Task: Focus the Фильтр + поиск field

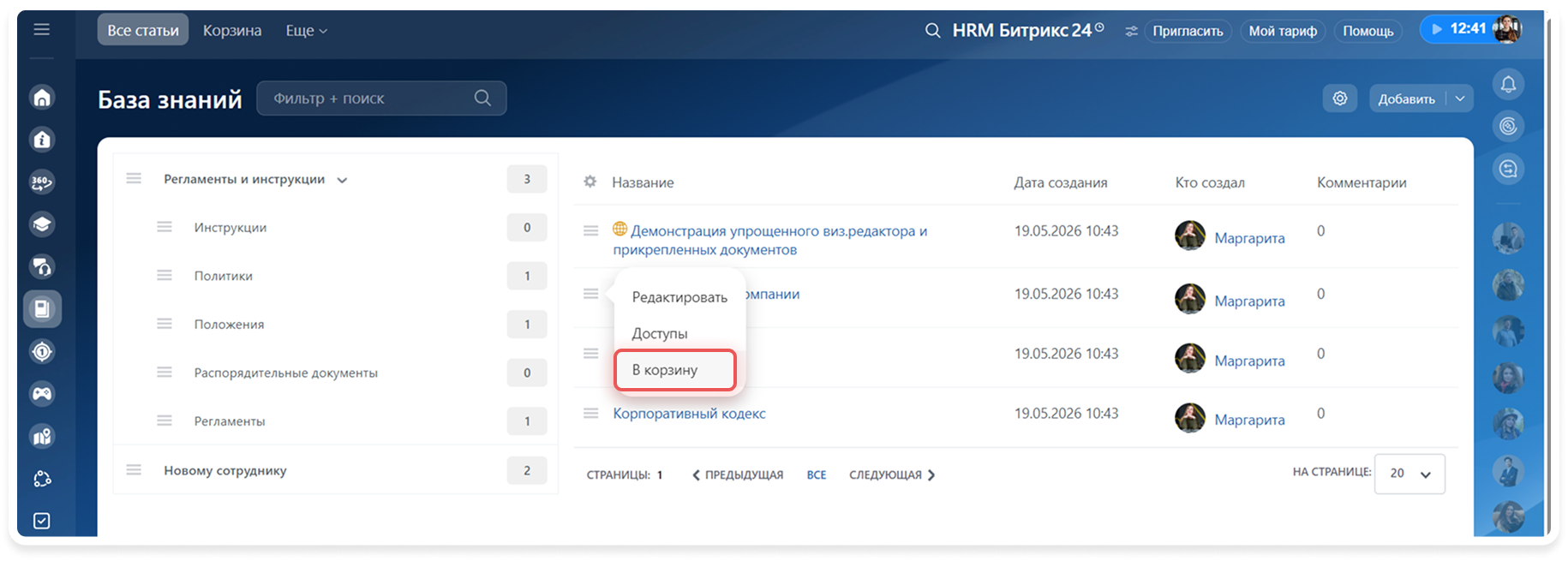Action: pyautogui.click(x=381, y=98)
